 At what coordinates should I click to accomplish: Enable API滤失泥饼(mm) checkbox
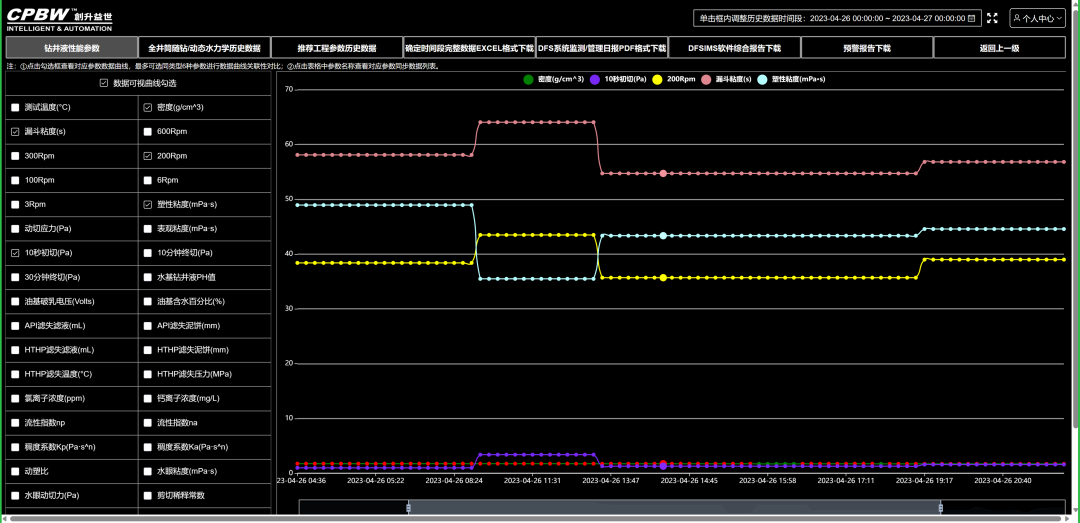click(x=147, y=326)
